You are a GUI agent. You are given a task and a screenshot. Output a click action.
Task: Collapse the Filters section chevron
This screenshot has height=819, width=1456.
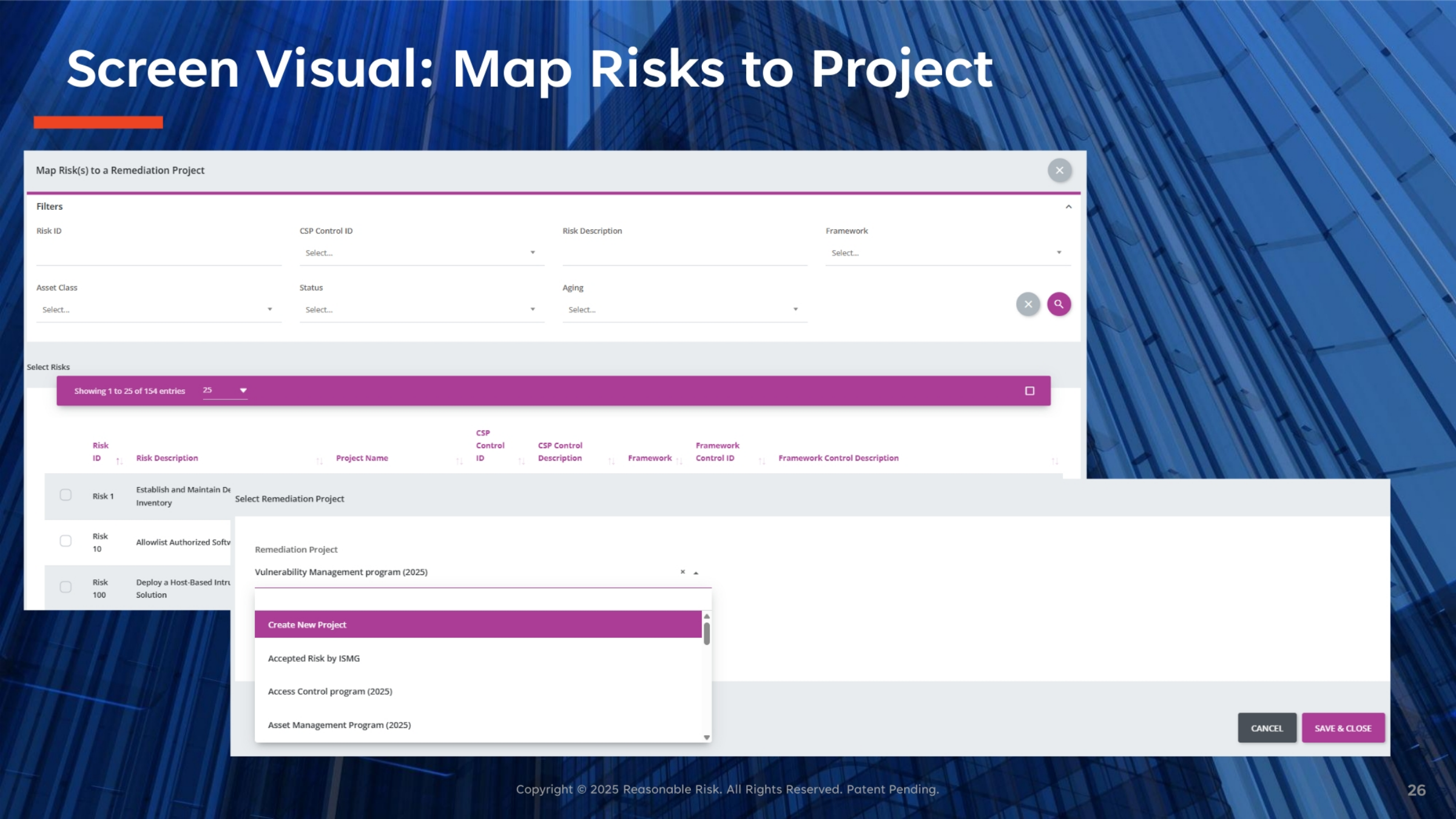point(1068,207)
